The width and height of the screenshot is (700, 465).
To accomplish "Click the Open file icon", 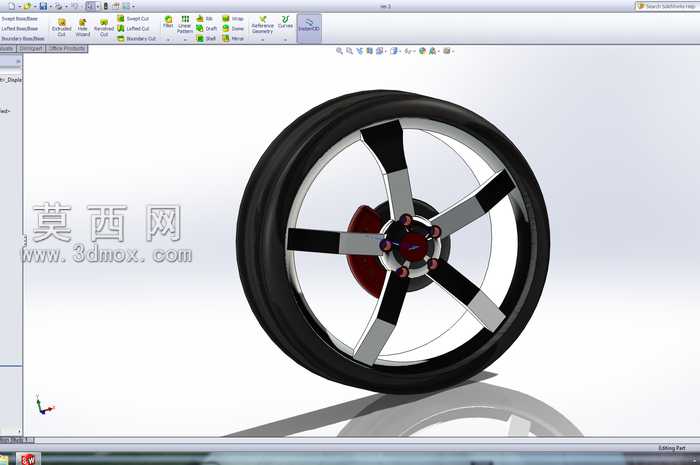I will click(28, 6).
